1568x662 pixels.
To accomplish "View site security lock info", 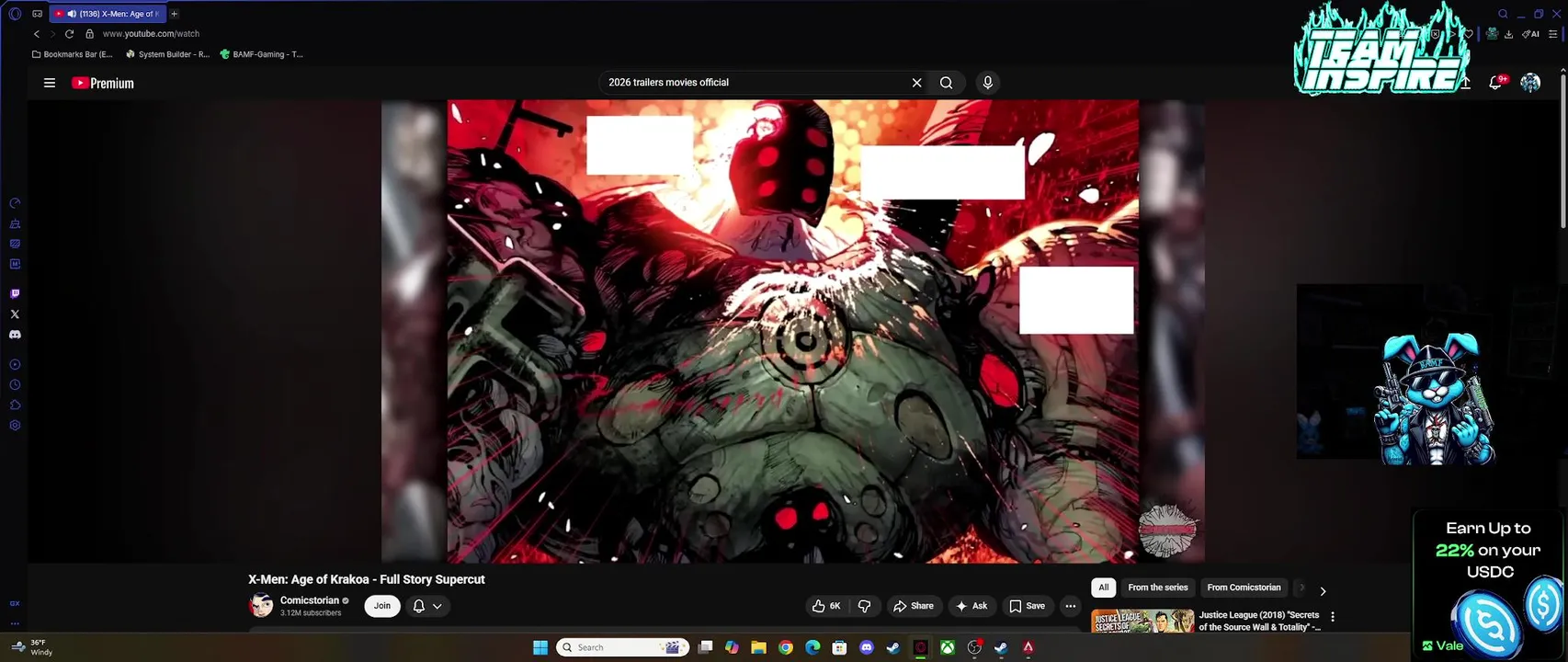I will [x=89, y=34].
